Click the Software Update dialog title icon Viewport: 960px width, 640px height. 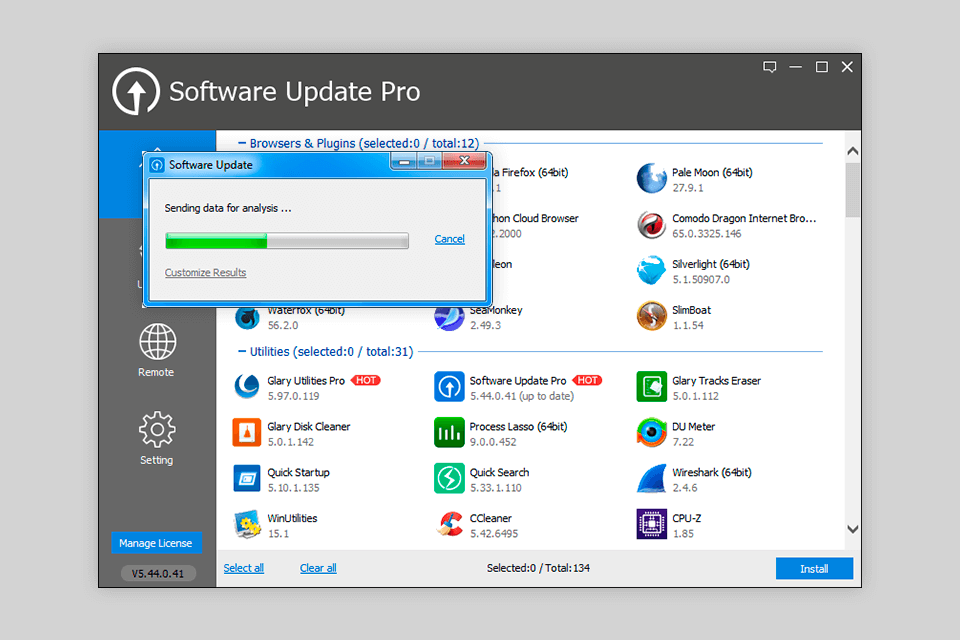pos(157,165)
